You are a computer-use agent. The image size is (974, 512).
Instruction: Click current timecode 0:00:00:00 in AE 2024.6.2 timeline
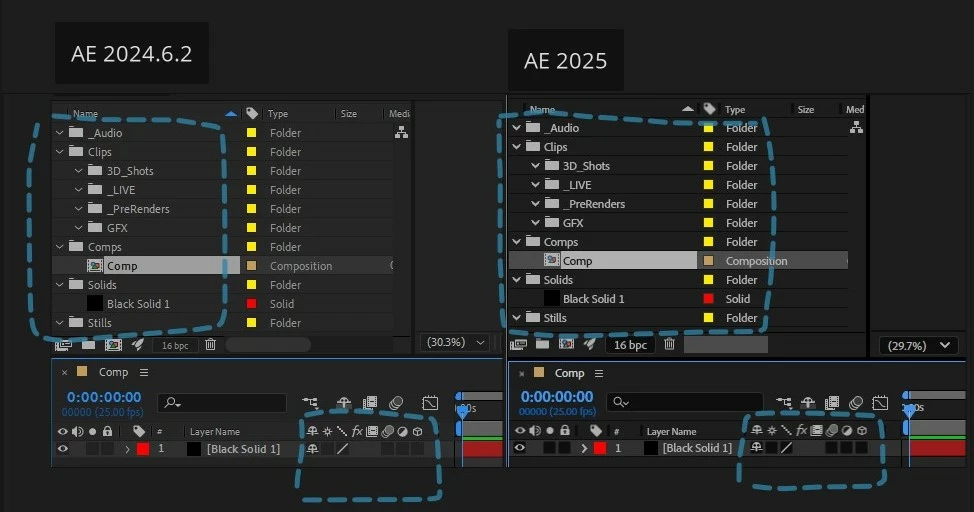click(104, 397)
